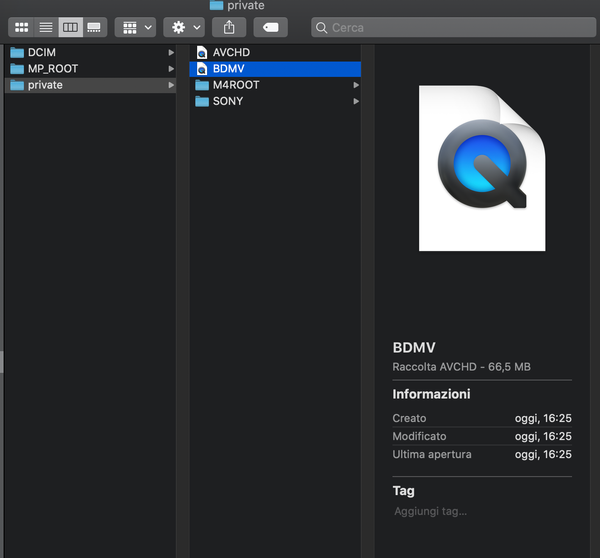
Task: Switch to list view mode
Action: coord(45,27)
